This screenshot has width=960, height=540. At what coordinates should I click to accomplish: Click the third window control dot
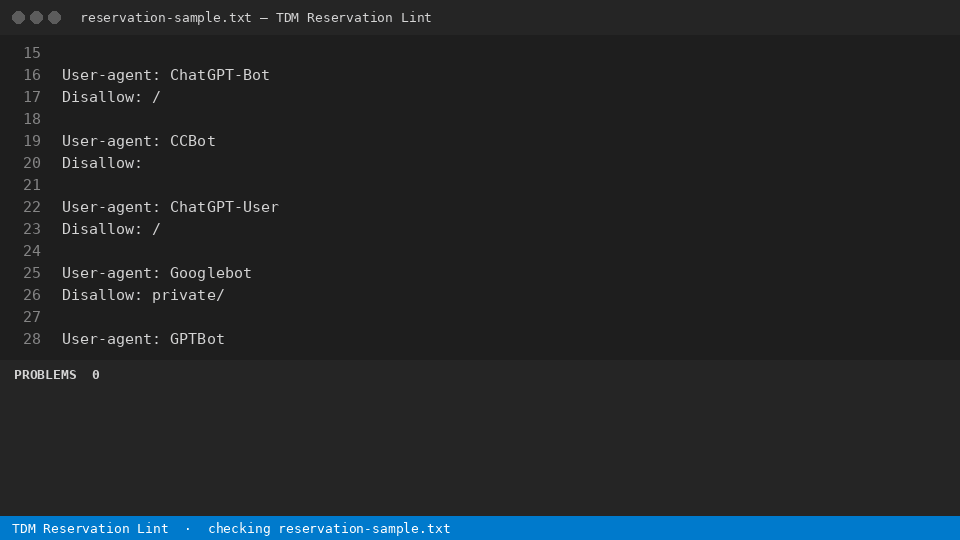[x=54, y=18]
